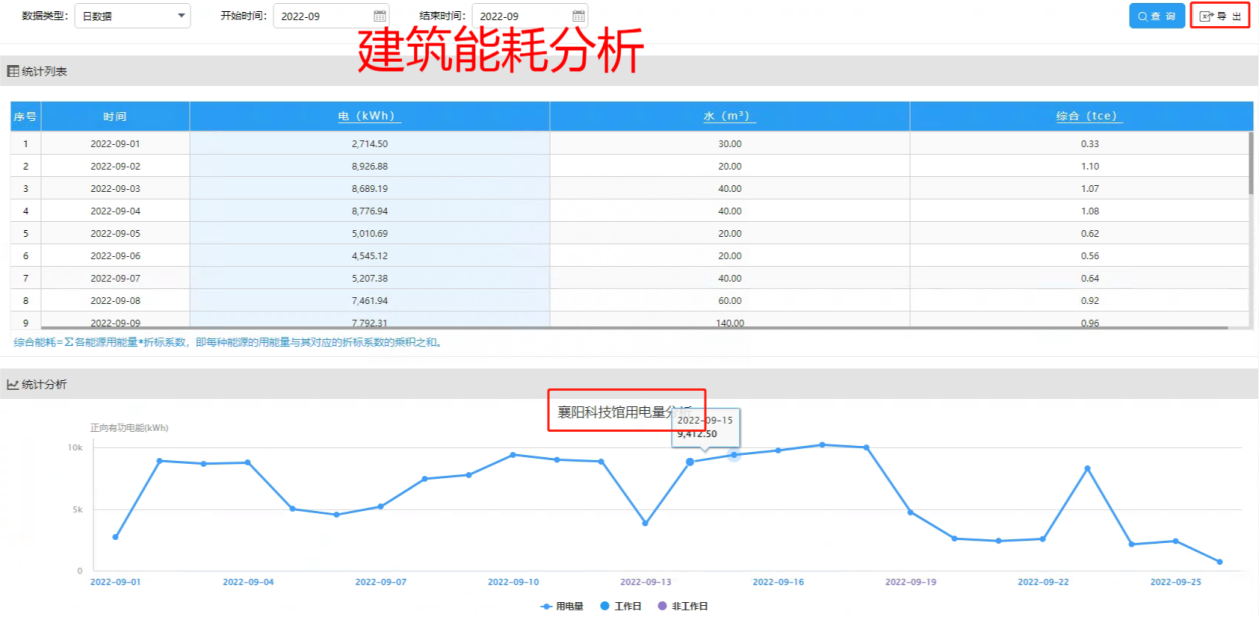This screenshot has height=617, width=1259.
Task: Click the 统计分析 chart icon
Action: pos(13,385)
